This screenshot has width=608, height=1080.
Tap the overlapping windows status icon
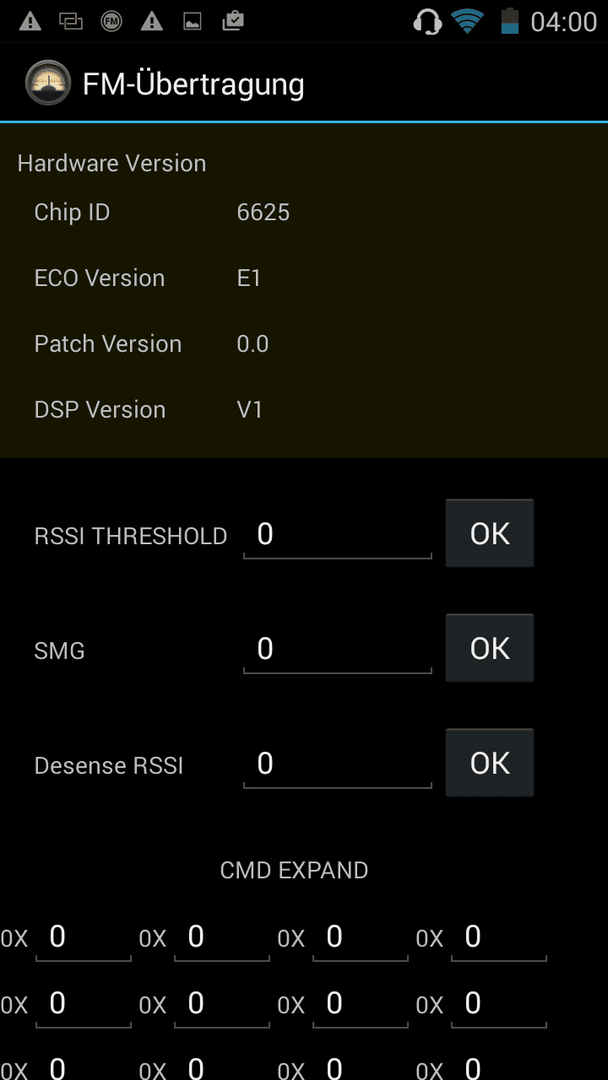click(x=70, y=22)
